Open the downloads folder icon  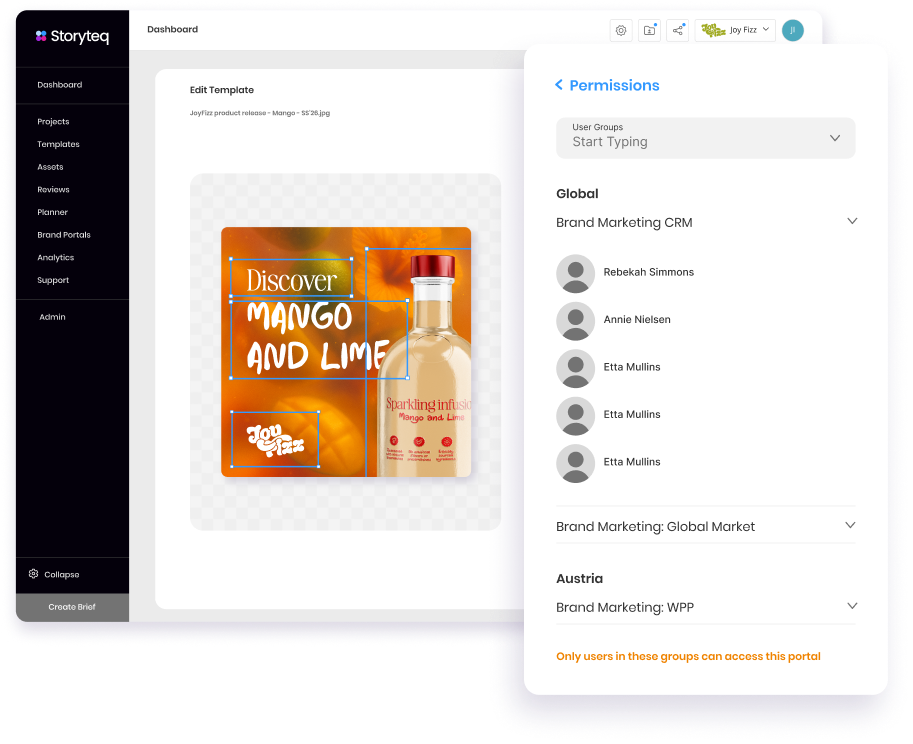649,30
